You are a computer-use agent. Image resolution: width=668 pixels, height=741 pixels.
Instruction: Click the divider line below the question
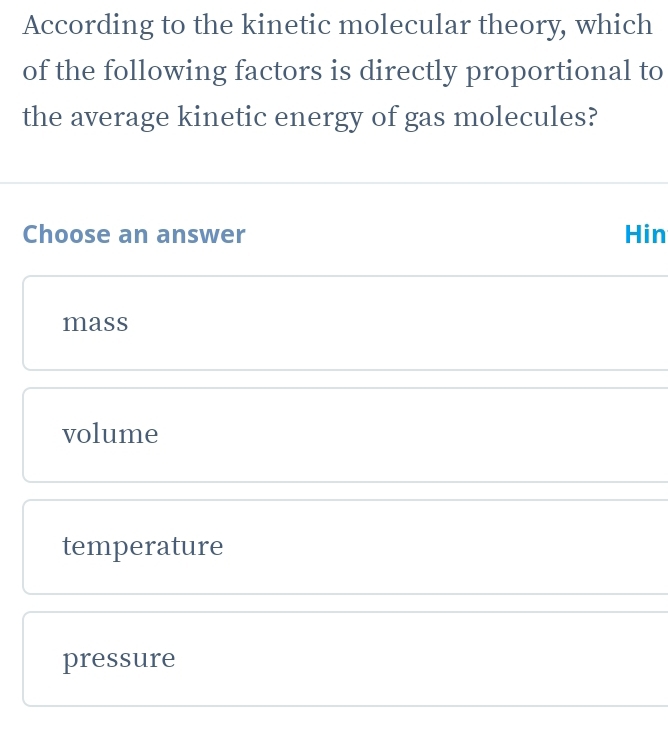pos(334,183)
